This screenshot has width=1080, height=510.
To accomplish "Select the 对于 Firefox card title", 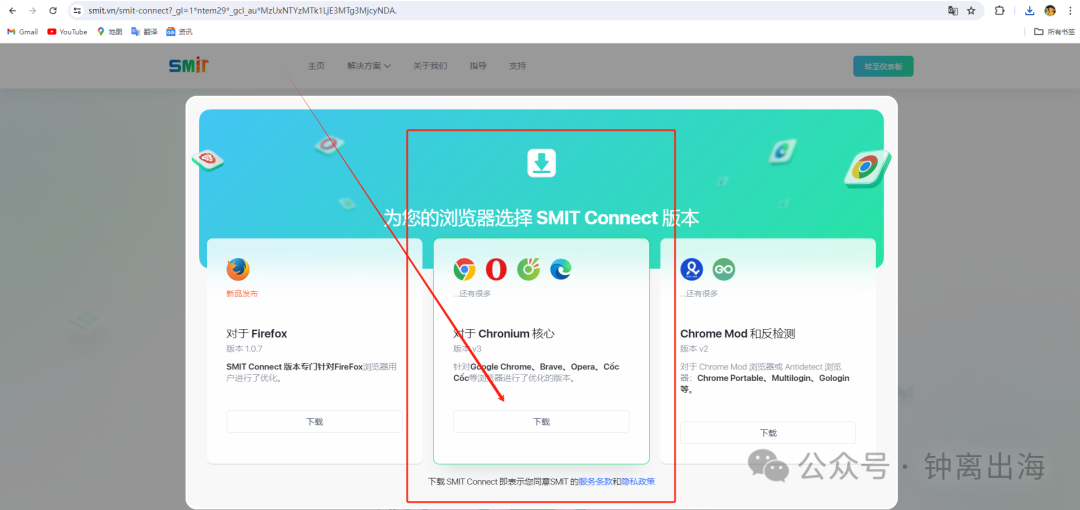I will point(257,334).
